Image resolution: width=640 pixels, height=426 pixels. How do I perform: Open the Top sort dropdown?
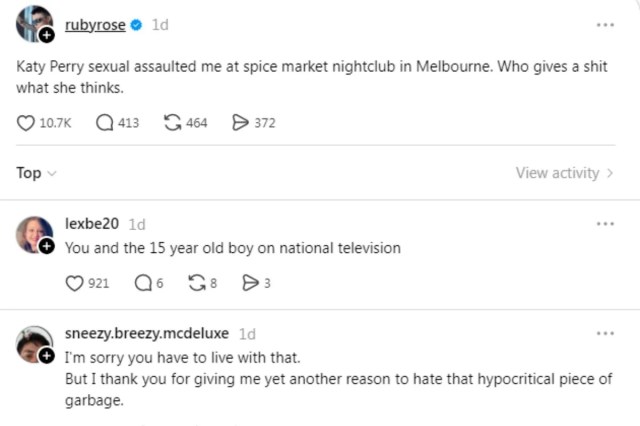(36, 173)
